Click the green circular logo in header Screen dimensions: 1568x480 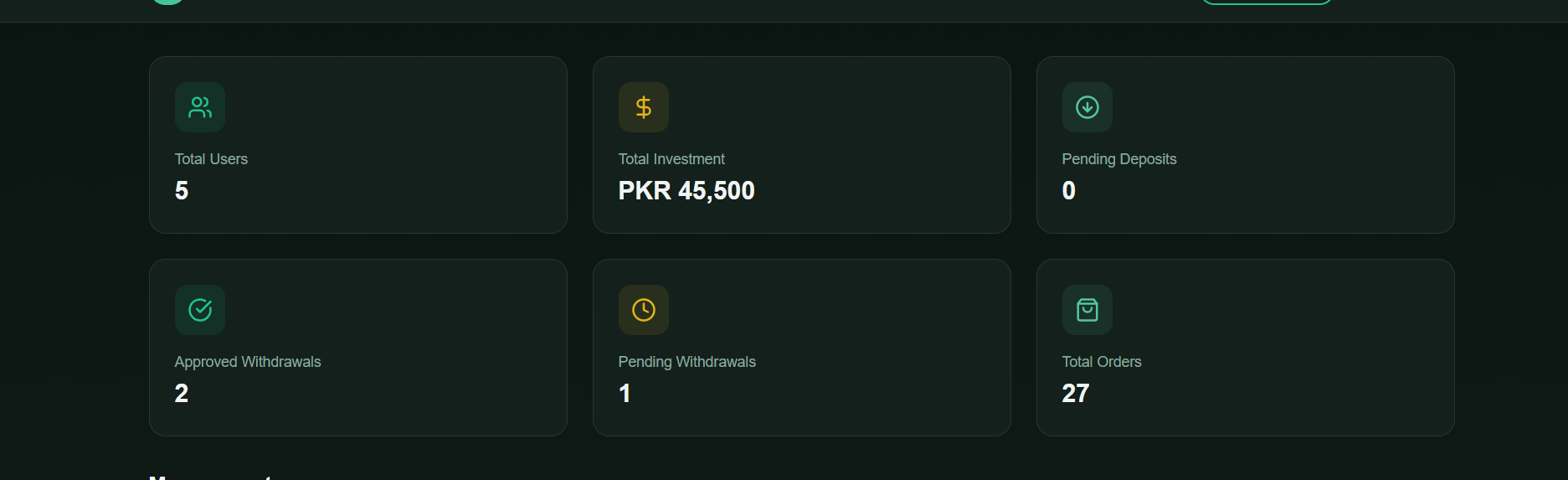(x=167, y=2)
